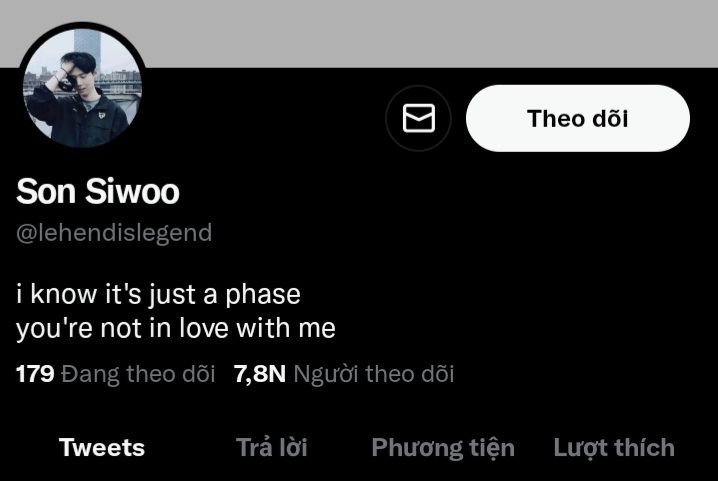Select the Lượt thích likes tab
Screen dimensions: 718x481
coord(614,448)
